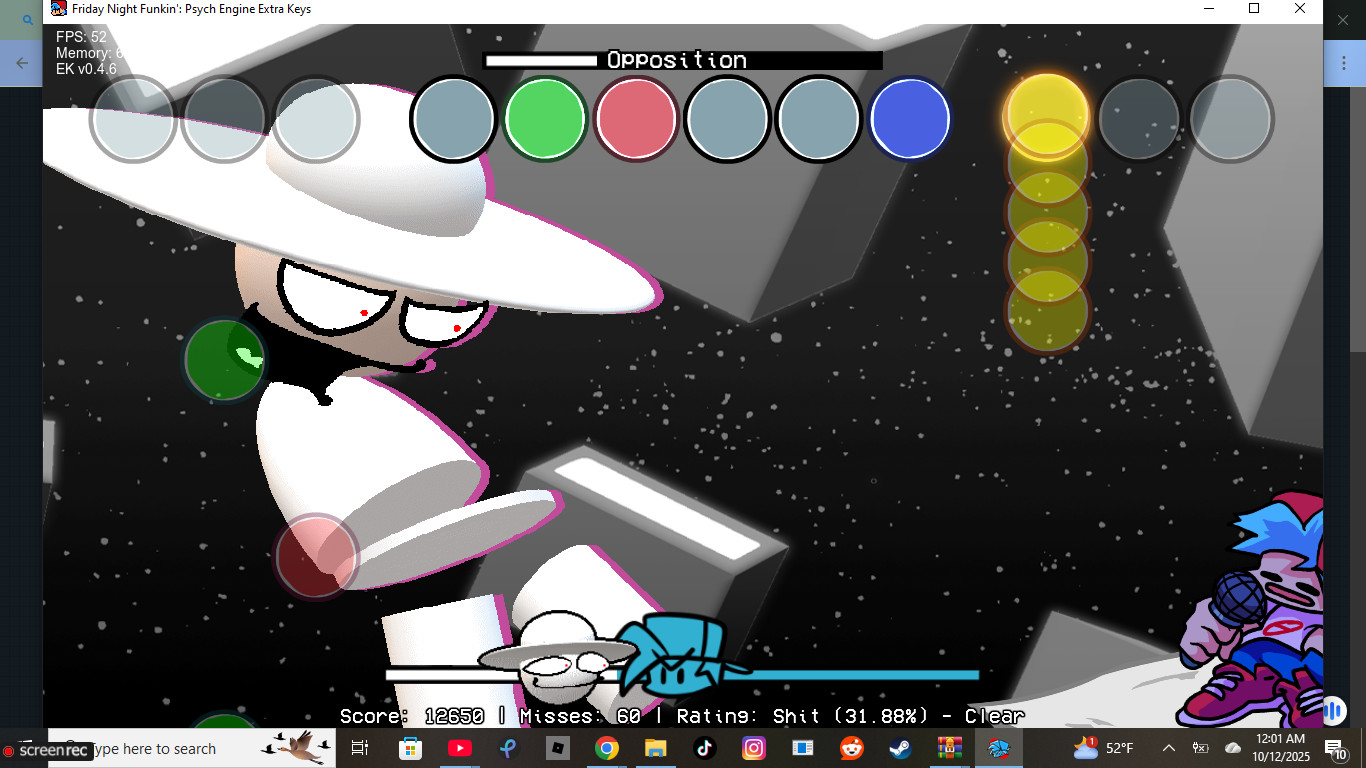Click the active Friday Night Funkin' taskbar icon
The image size is (1366, 768).
[999, 748]
